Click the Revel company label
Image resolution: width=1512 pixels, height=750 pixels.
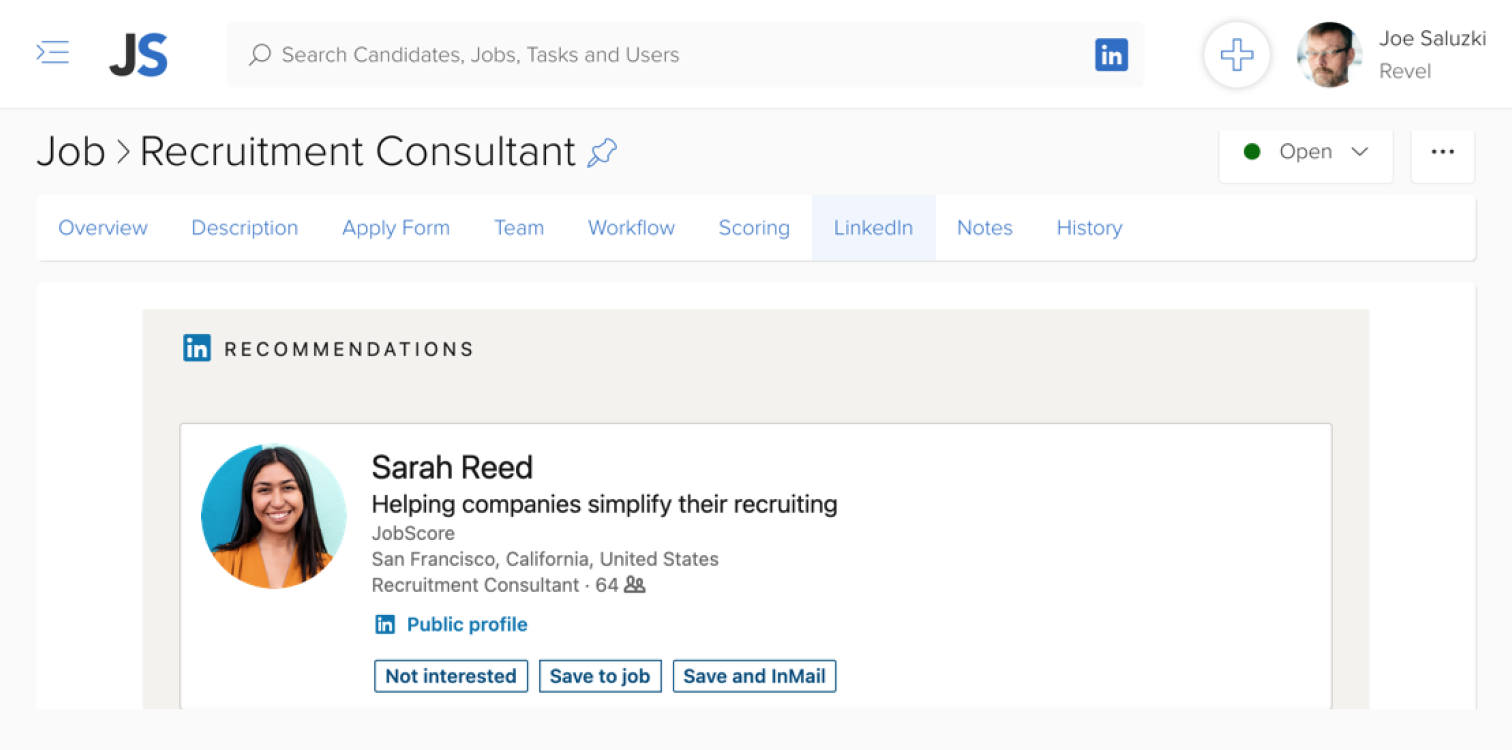pyautogui.click(x=1405, y=71)
